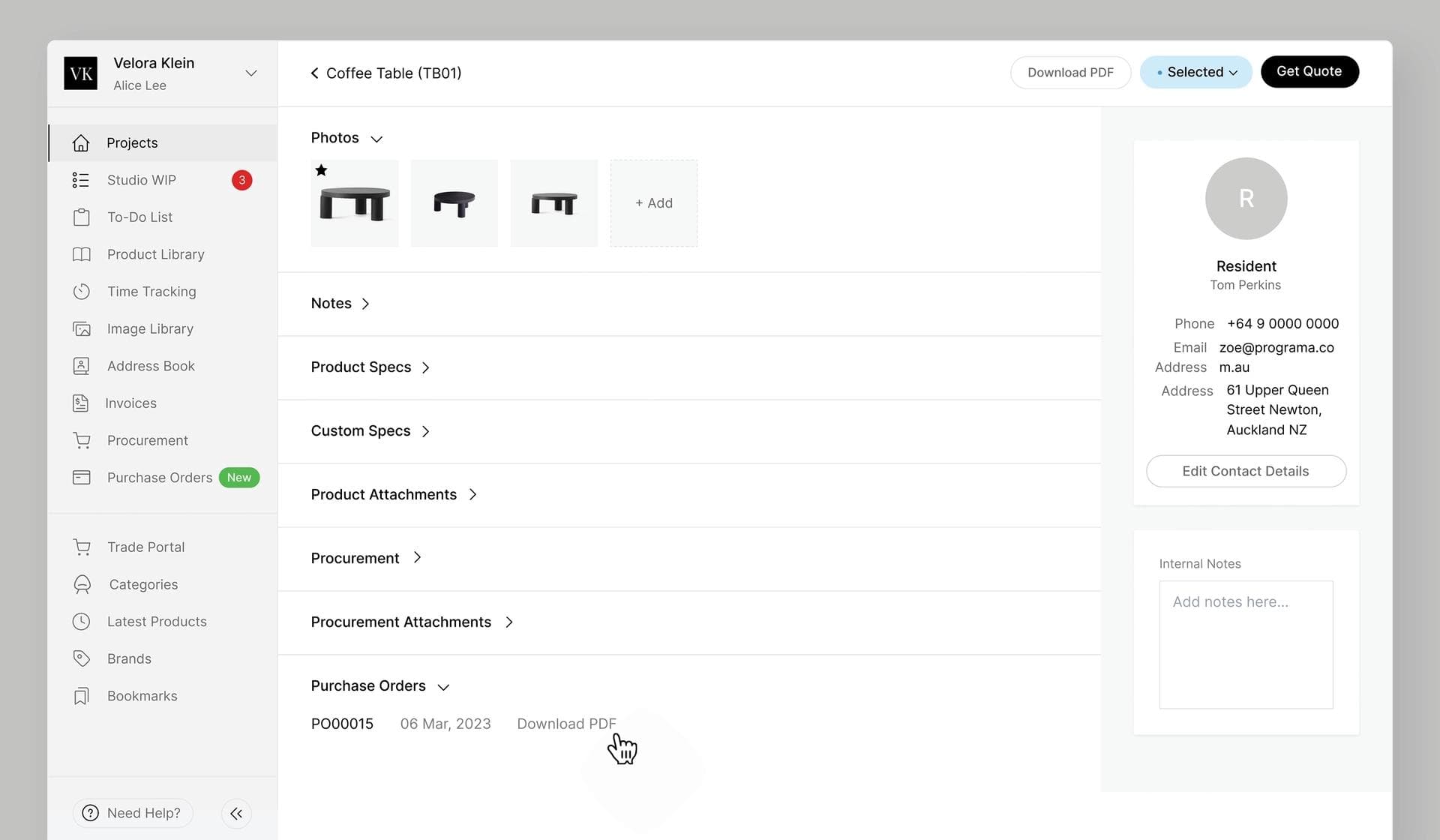Download PDF for PO00015
Viewport: 1440px width, 840px height.
tap(566, 724)
